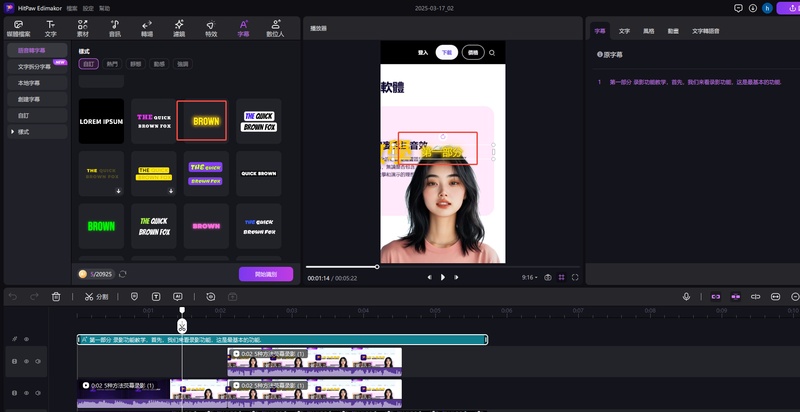The image size is (800, 412).
Task: Toggle visibility eye of the subtitle track
Action: 26,340
